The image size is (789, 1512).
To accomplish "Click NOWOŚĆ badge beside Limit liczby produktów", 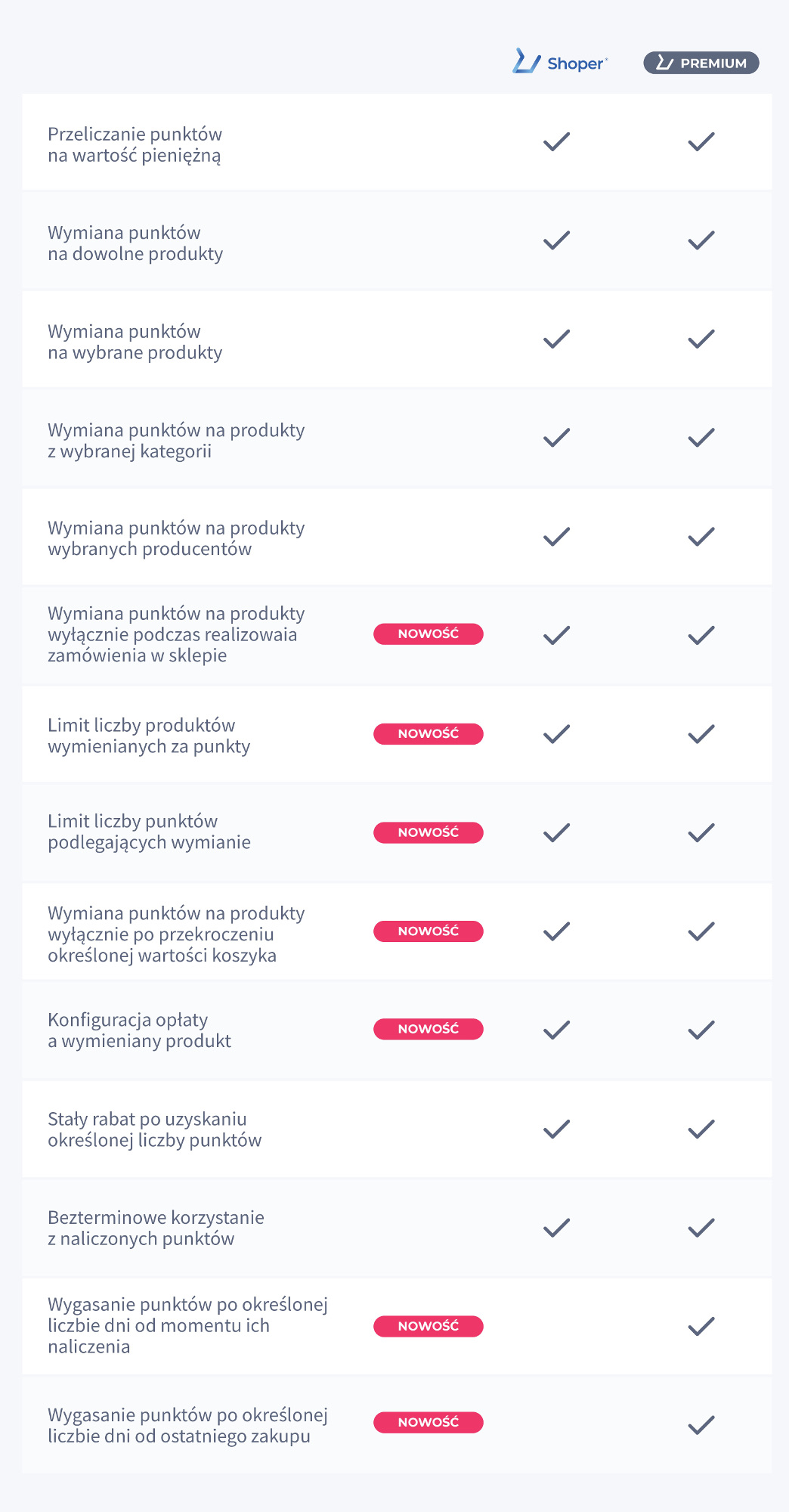I will click(429, 734).
